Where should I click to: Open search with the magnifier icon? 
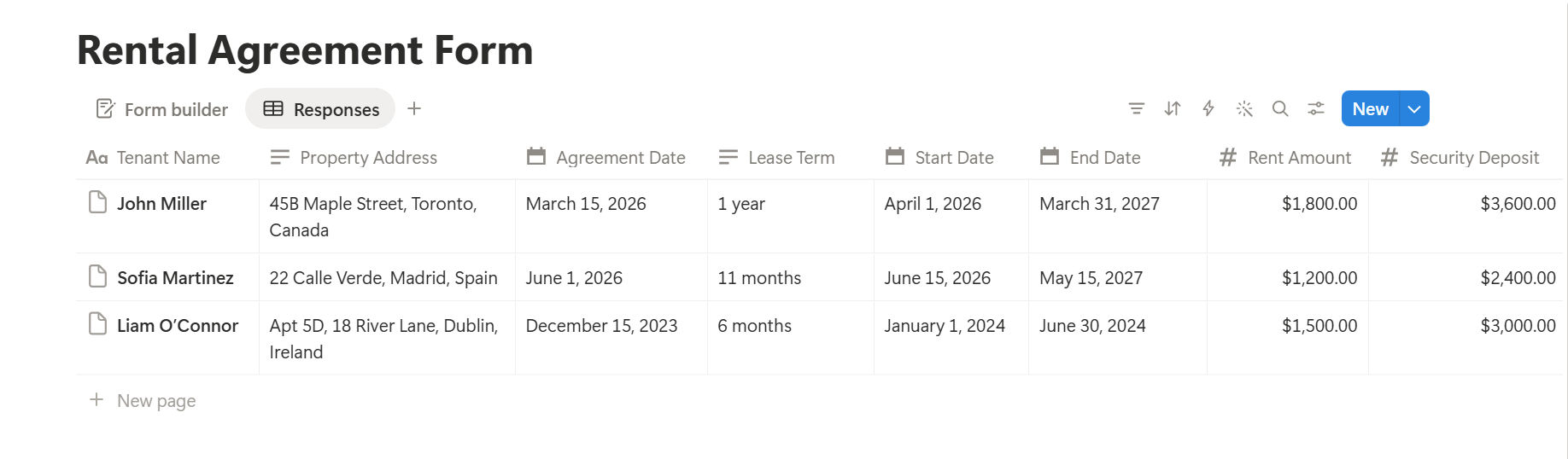[x=1280, y=109]
